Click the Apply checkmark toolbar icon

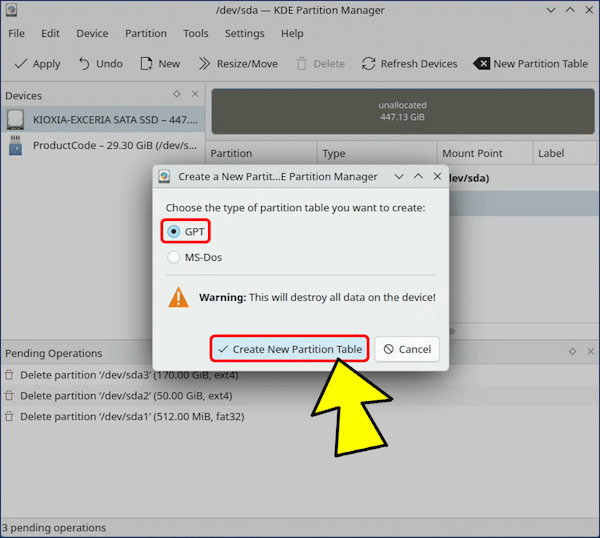19,64
